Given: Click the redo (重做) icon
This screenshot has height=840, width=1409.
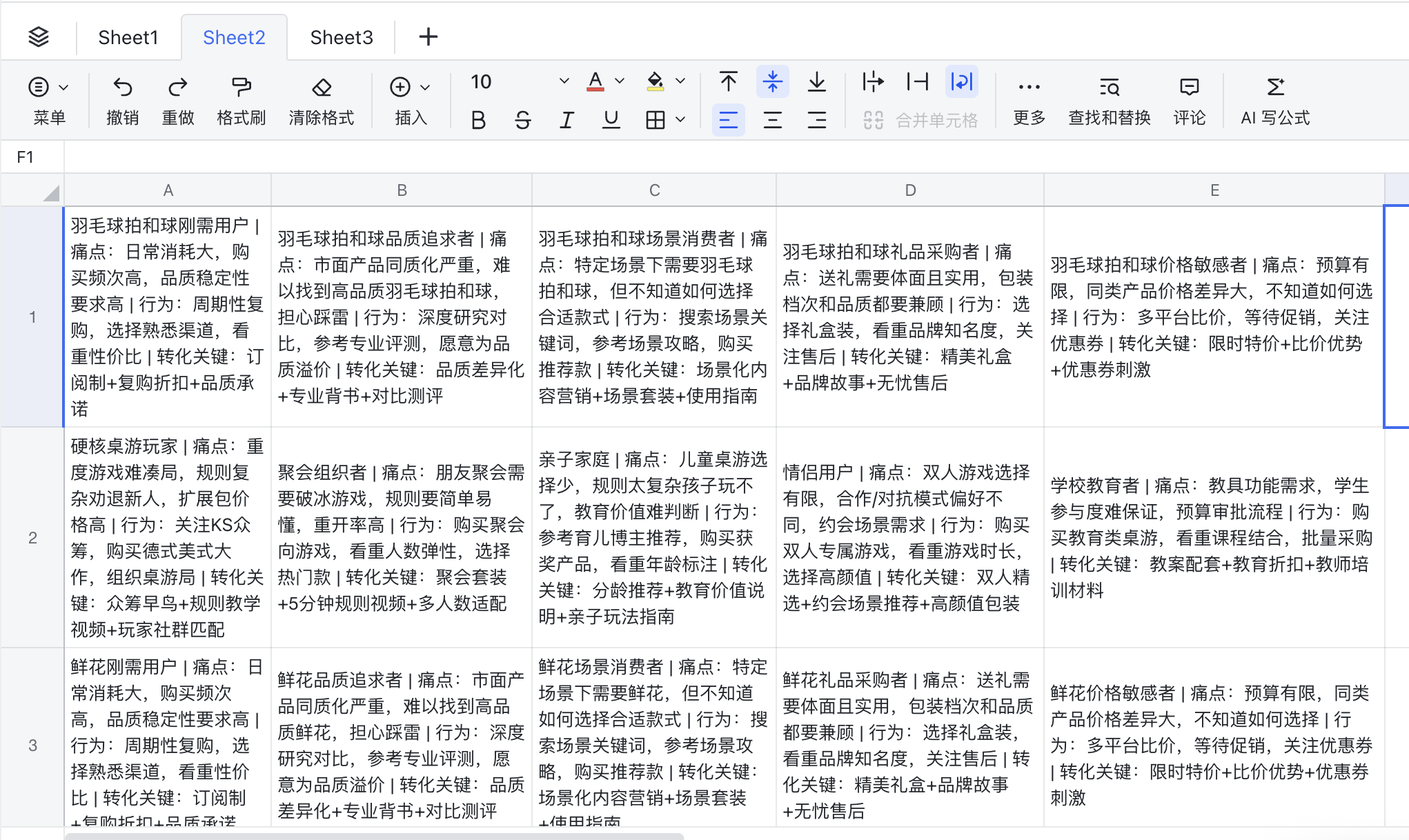Looking at the screenshot, I should pos(177,87).
